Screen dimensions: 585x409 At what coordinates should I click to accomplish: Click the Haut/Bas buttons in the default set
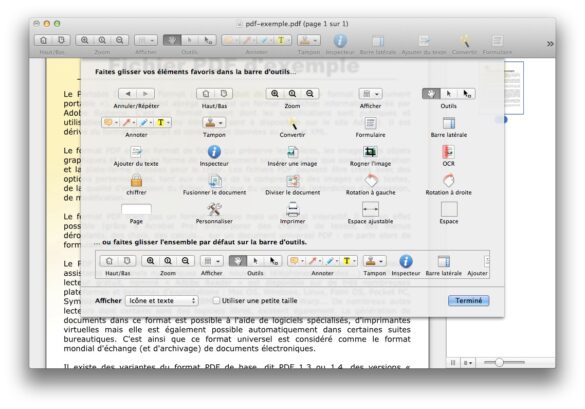[118, 261]
